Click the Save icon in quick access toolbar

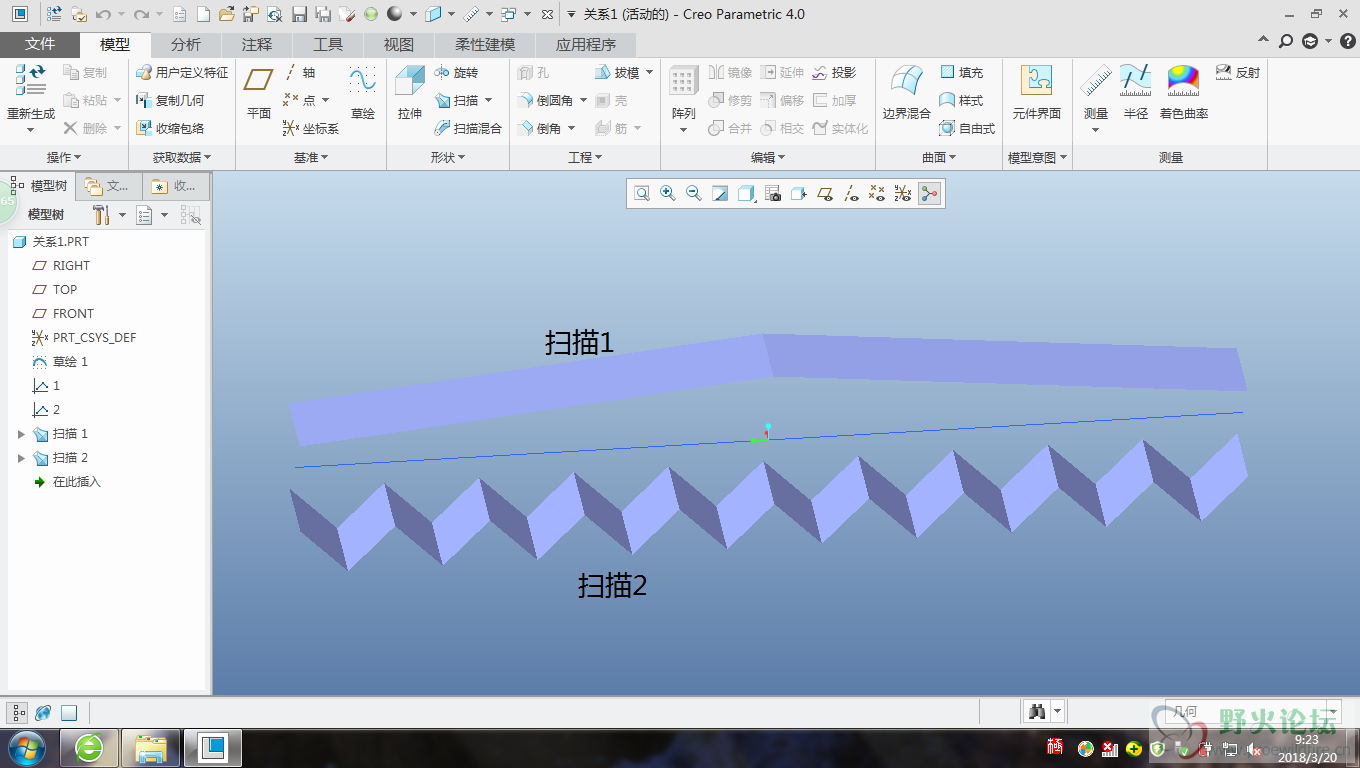[299, 15]
